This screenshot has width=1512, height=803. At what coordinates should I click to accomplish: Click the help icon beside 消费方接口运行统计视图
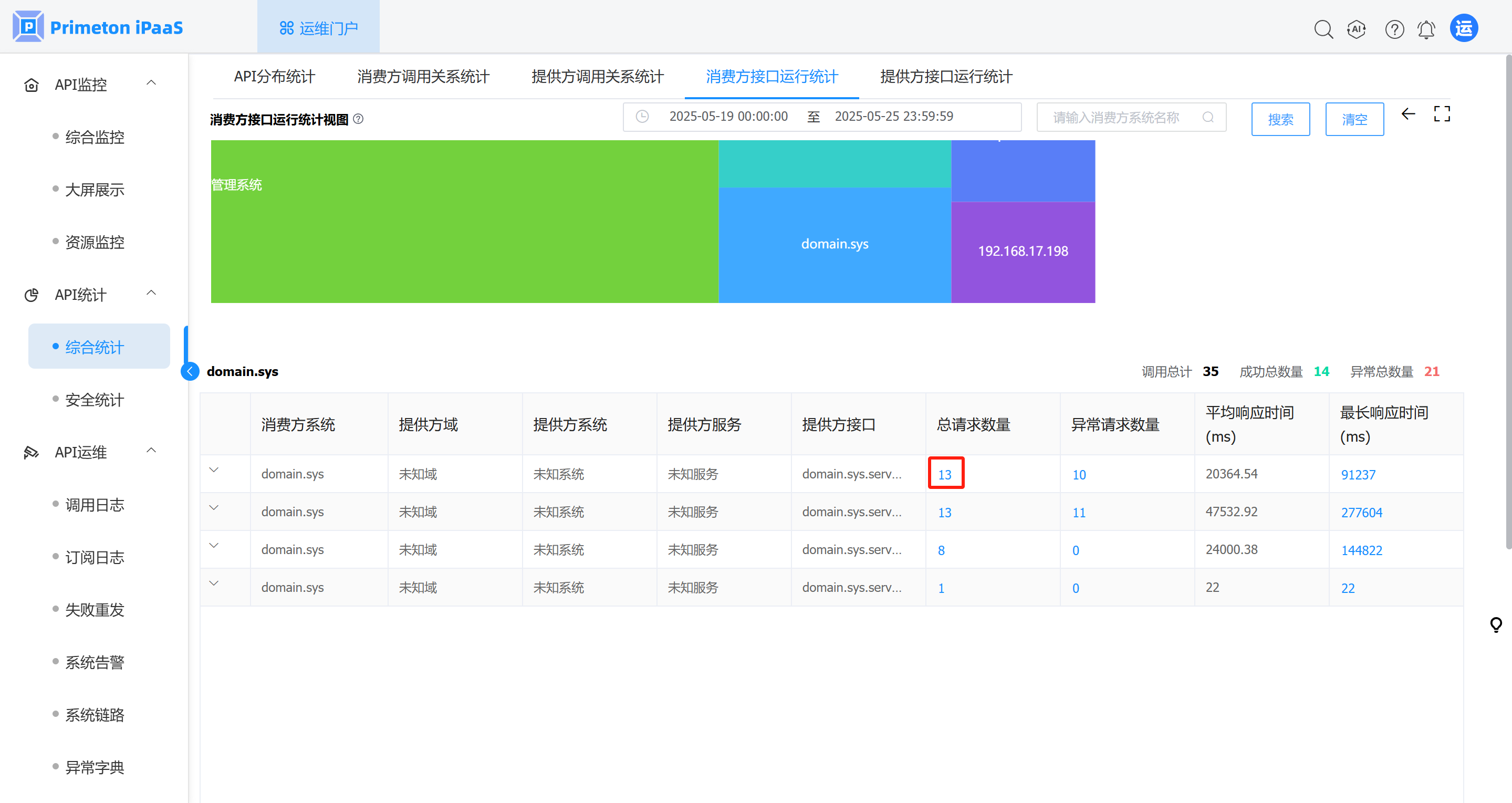pyautogui.click(x=358, y=119)
